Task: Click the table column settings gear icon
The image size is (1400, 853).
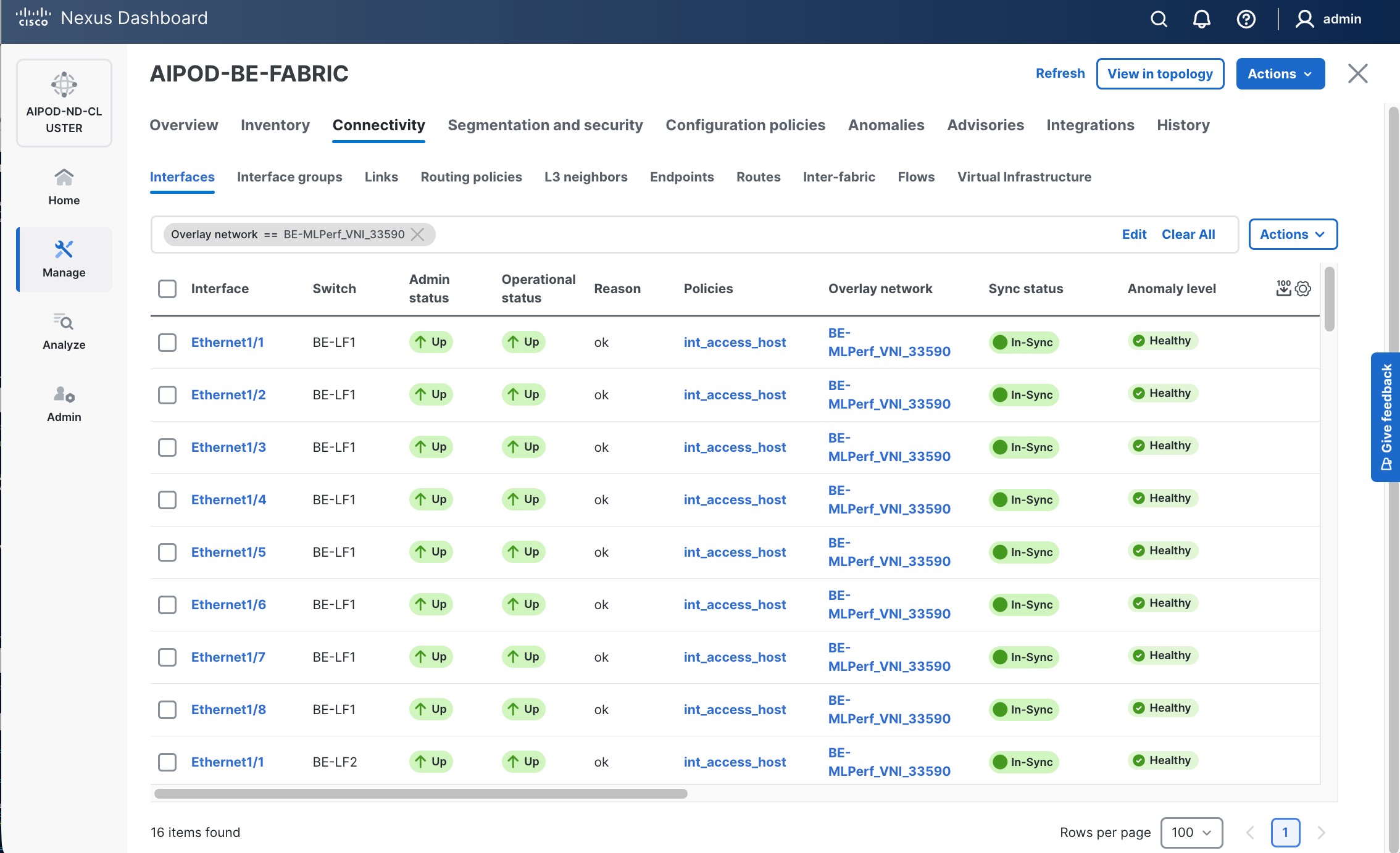Action: tap(1303, 288)
